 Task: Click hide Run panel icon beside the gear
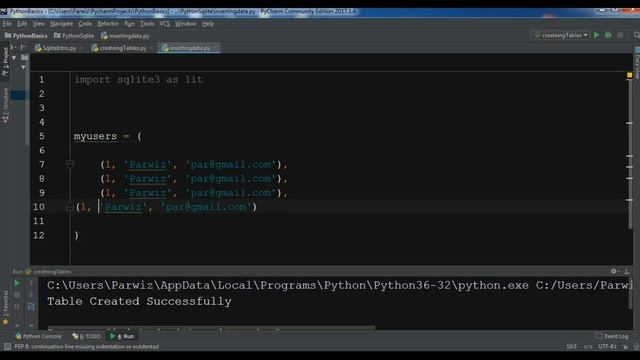point(627,271)
